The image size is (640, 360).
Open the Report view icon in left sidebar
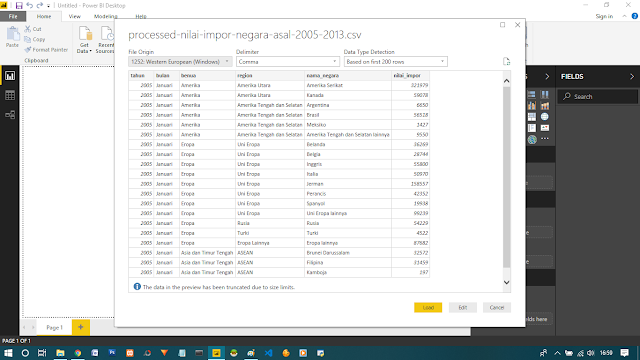pyautogui.click(x=10, y=76)
